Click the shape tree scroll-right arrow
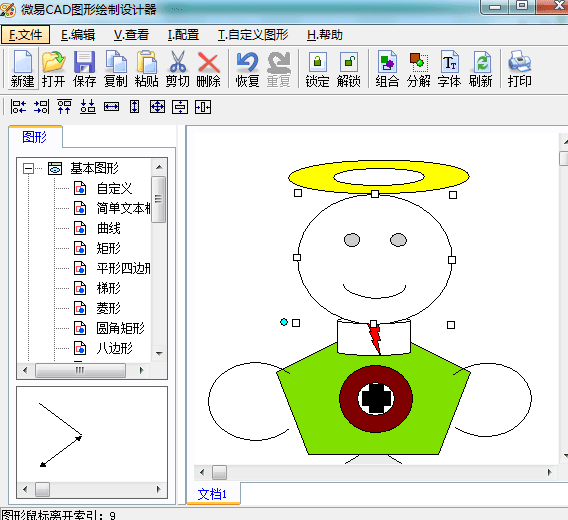Viewport: 568px width, 520px height. 142,370
